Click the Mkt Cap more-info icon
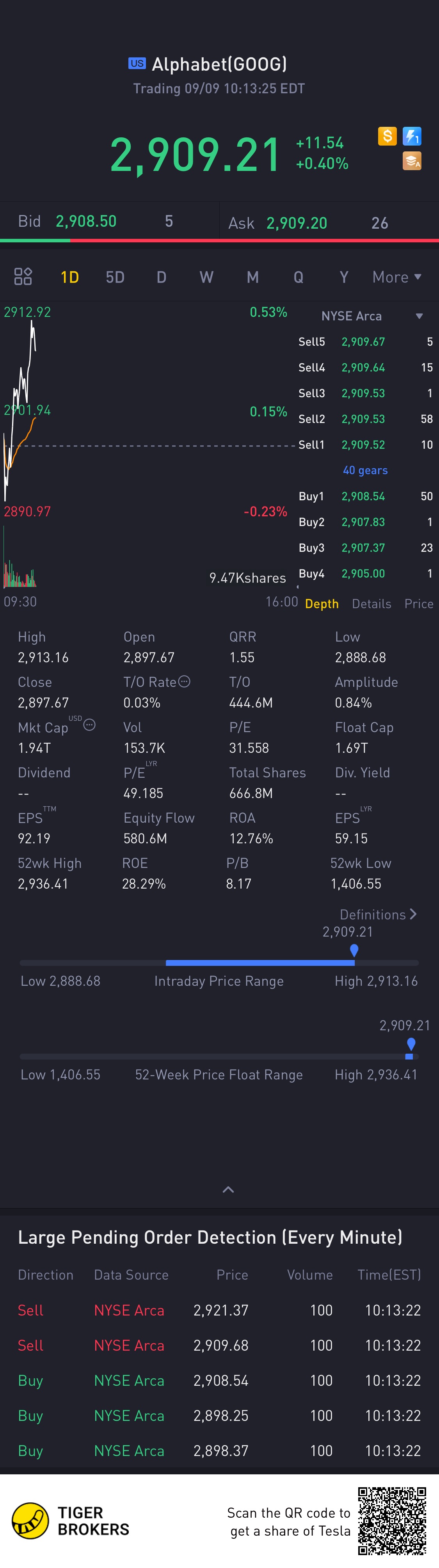439x1568 pixels. click(x=89, y=725)
